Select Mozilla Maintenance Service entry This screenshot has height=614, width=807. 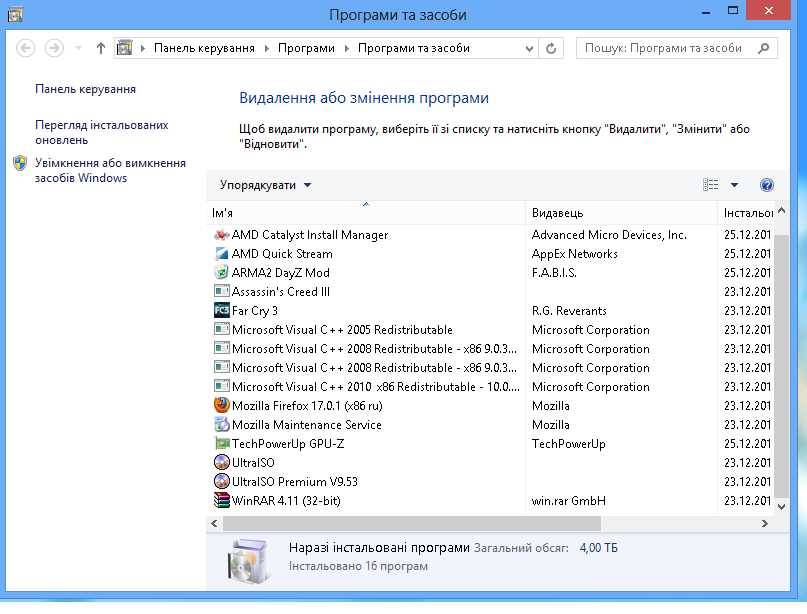[x=492, y=425]
